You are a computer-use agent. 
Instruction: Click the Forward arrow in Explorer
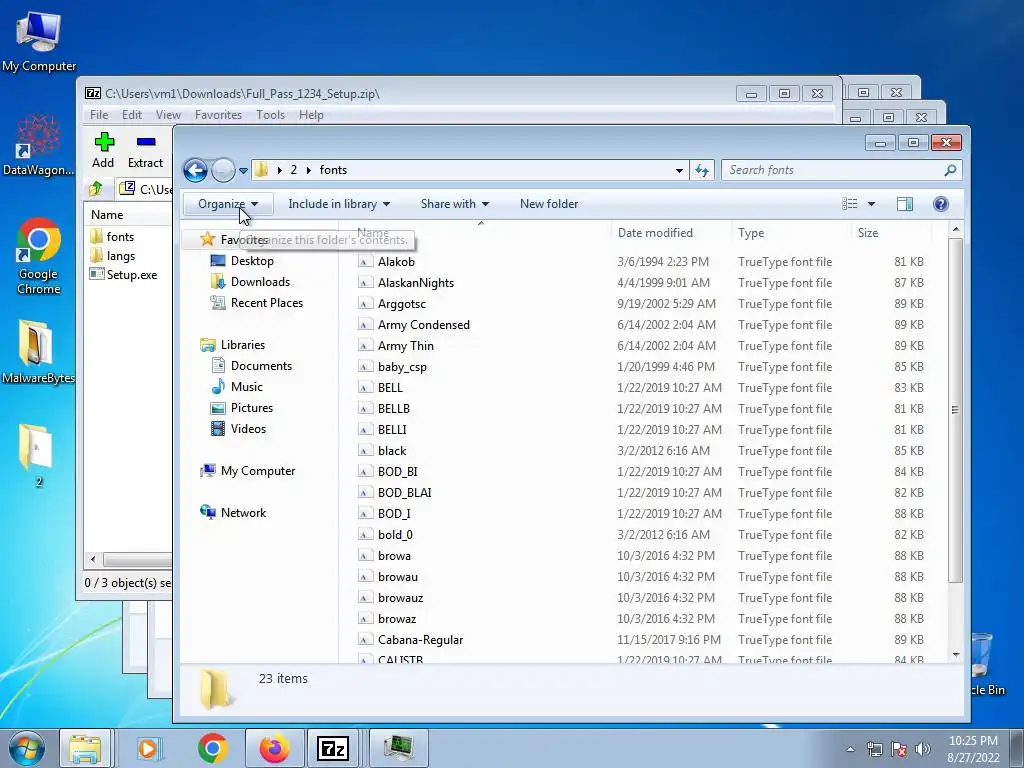click(223, 170)
